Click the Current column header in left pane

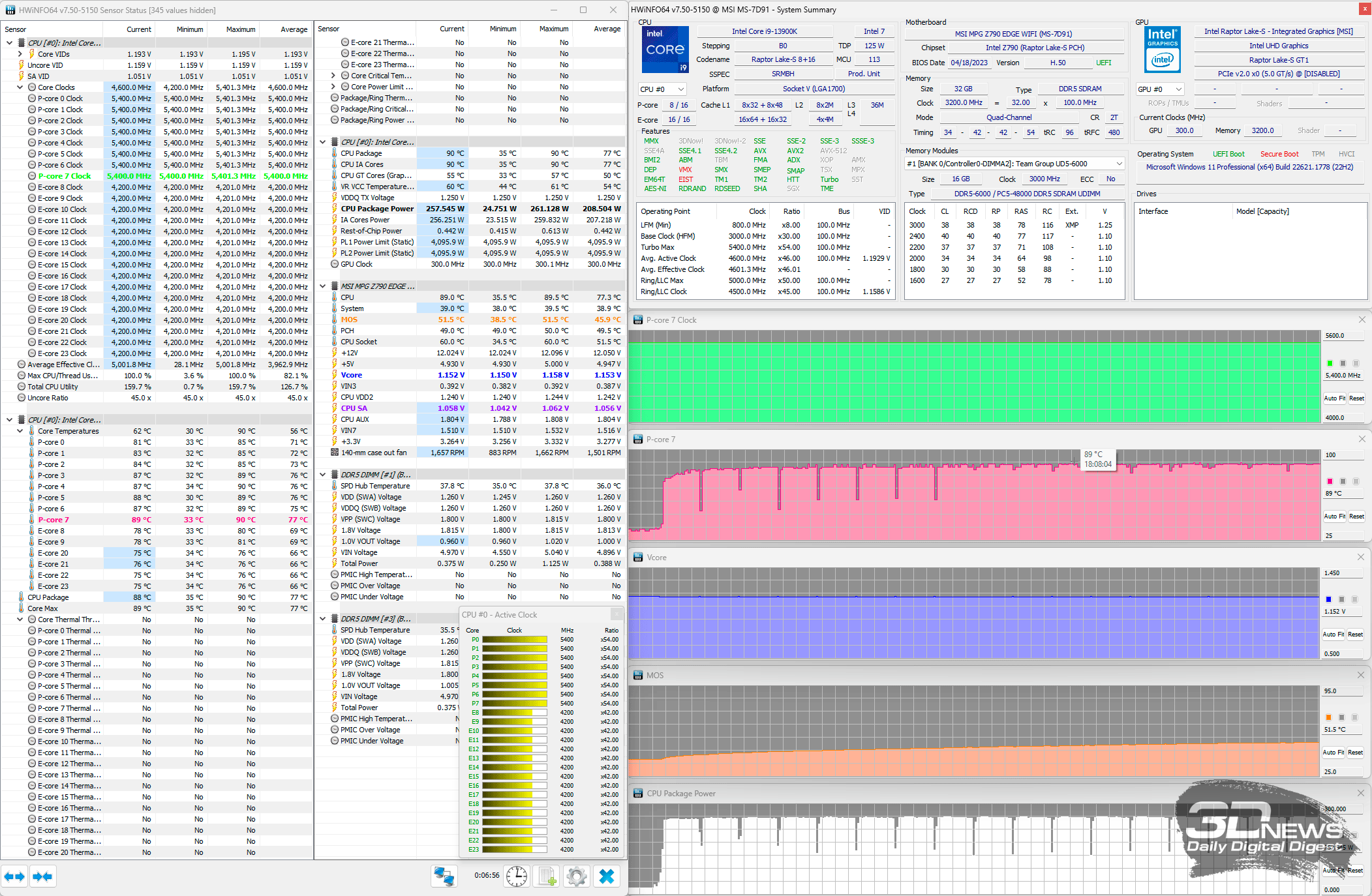[x=129, y=29]
